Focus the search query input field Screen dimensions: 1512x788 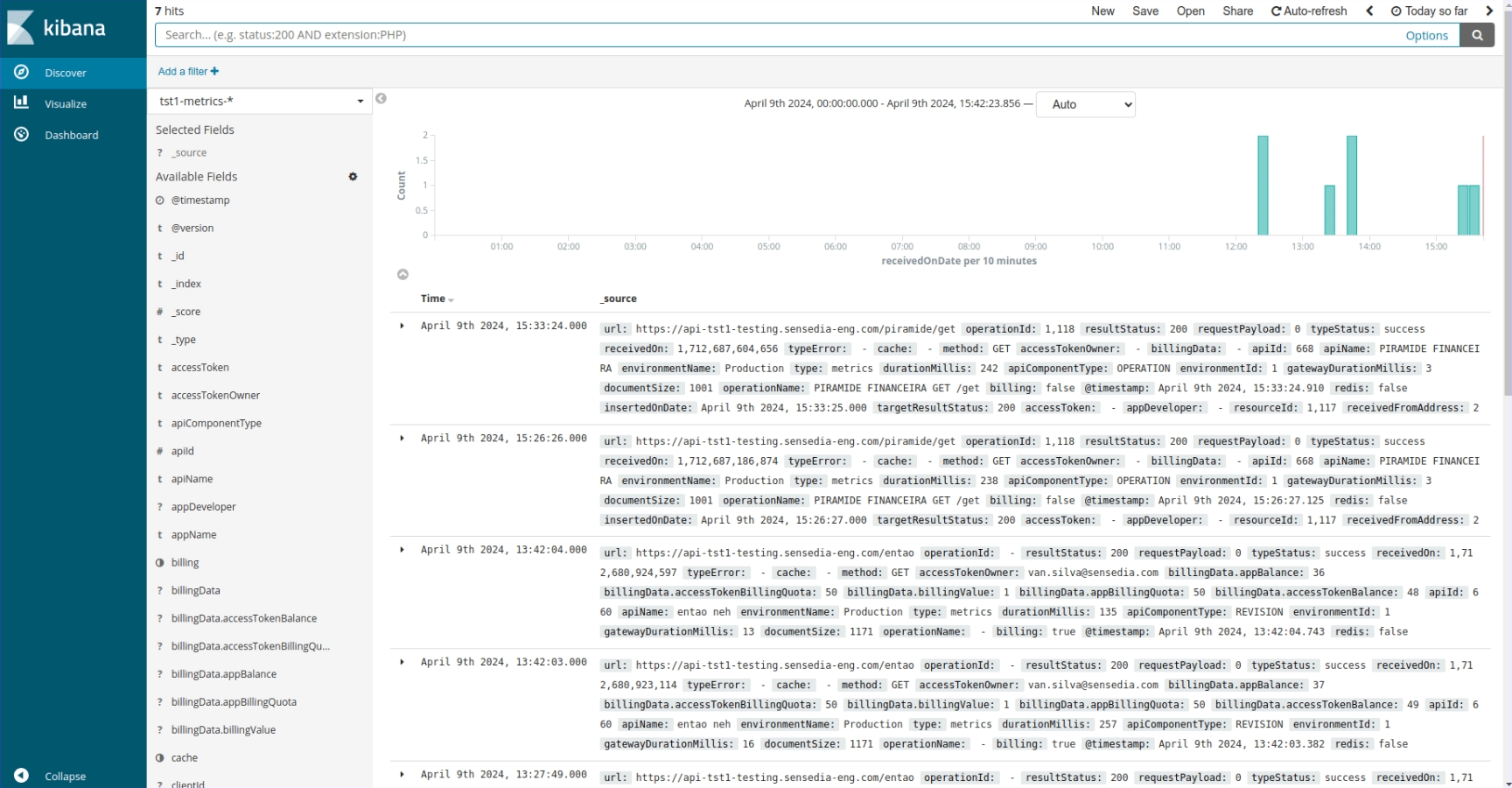pyautogui.click(x=770, y=35)
